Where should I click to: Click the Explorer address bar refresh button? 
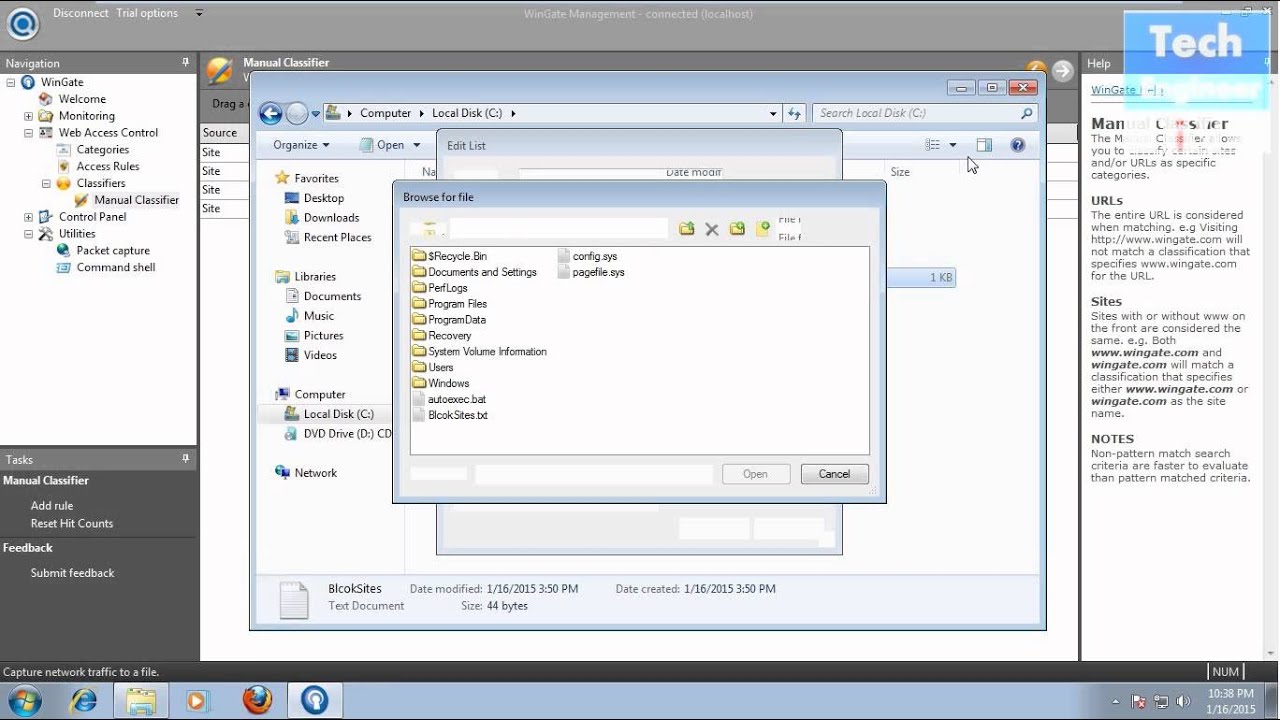coord(795,113)
